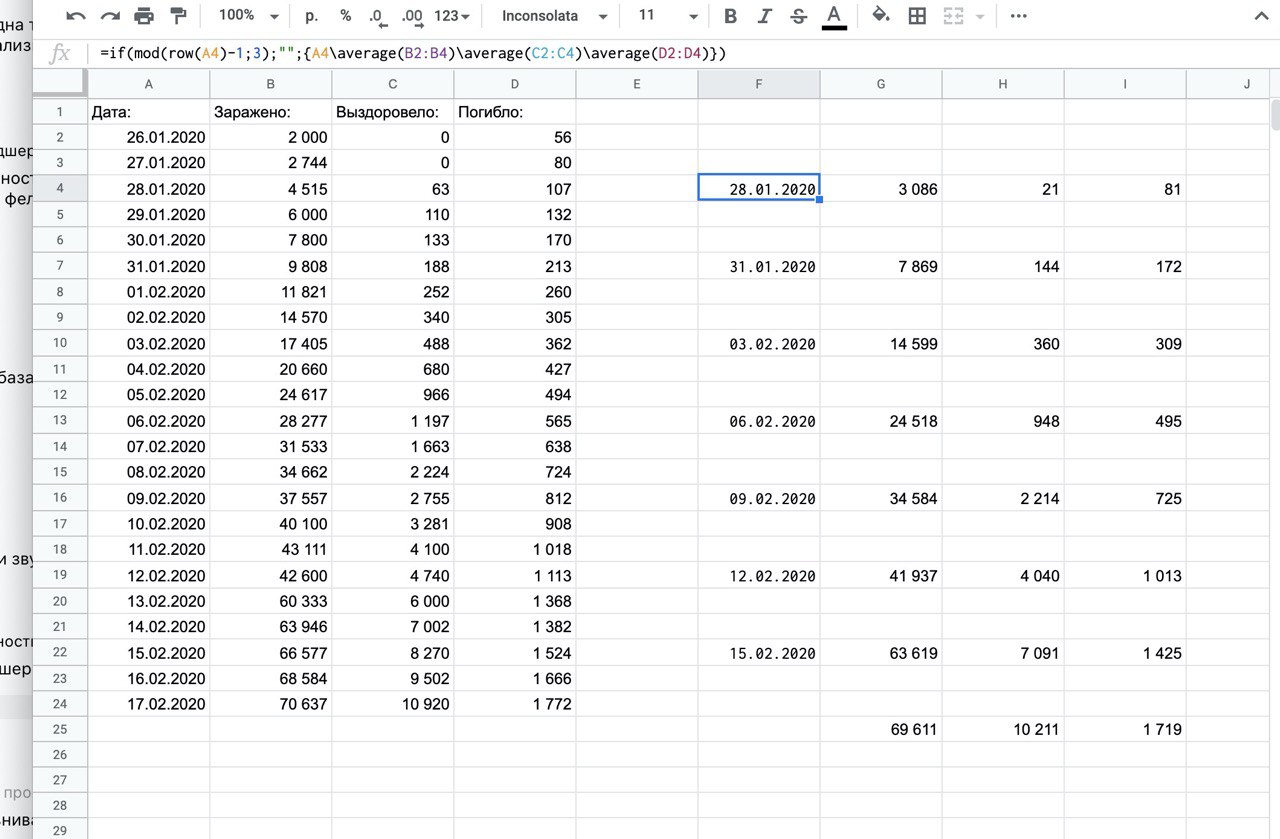Select cell with date 17.02.2020
This screenshot has height=839, width=1280.
149,704
